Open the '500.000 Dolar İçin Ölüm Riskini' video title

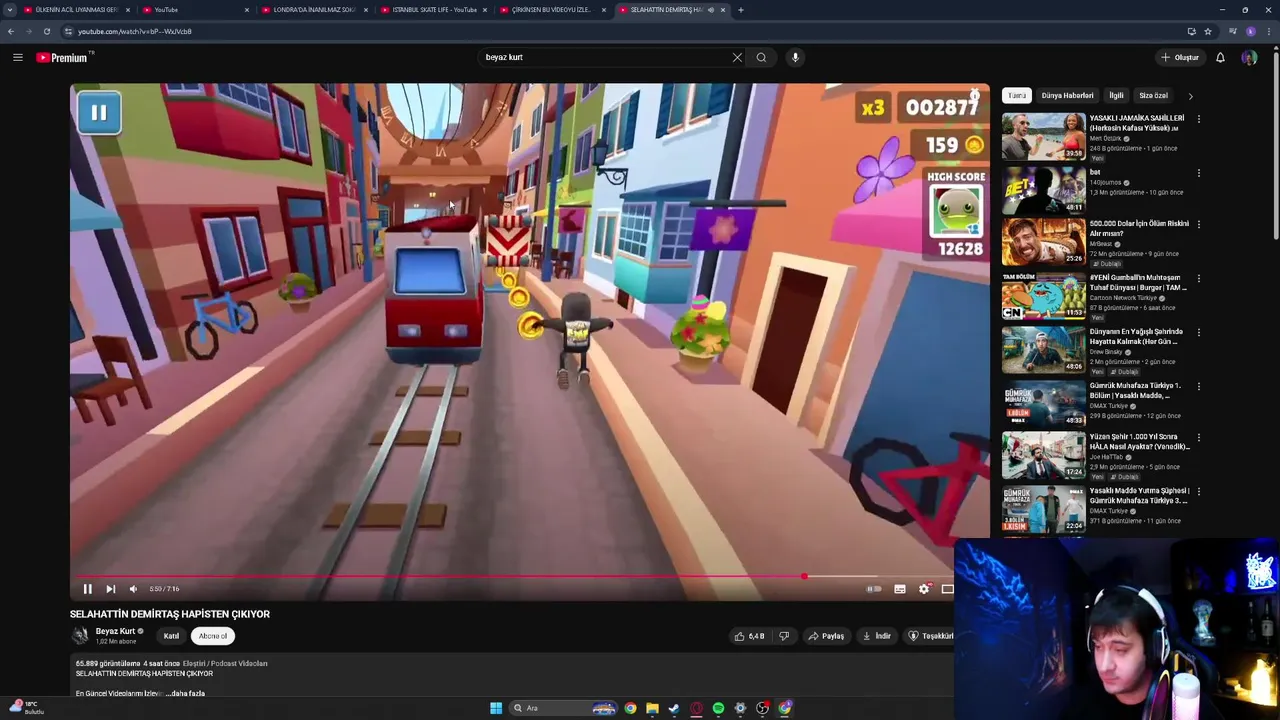(1139, 228)
